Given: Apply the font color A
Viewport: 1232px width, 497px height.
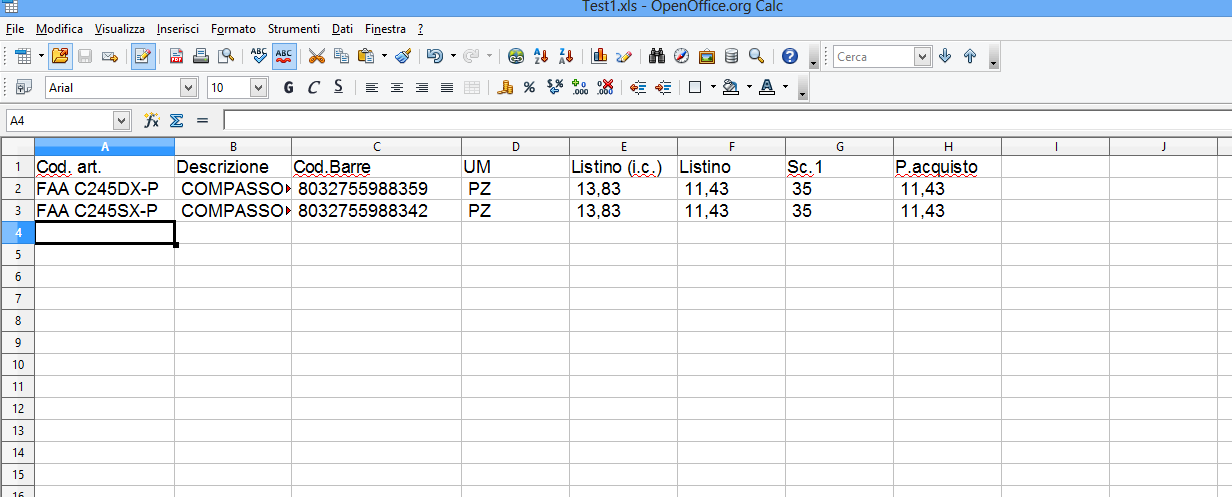Looking at the screenshot, I should (767, 88).
